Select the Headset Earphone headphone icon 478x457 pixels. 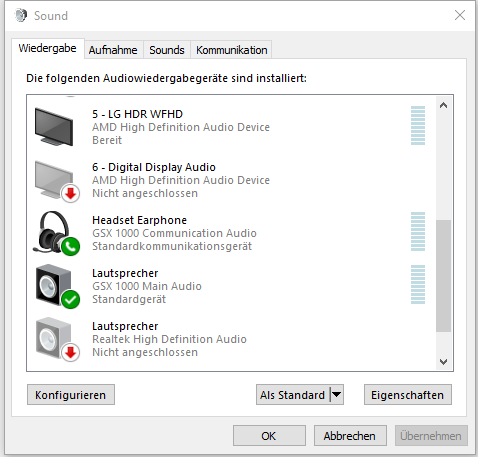click(54, 232)
